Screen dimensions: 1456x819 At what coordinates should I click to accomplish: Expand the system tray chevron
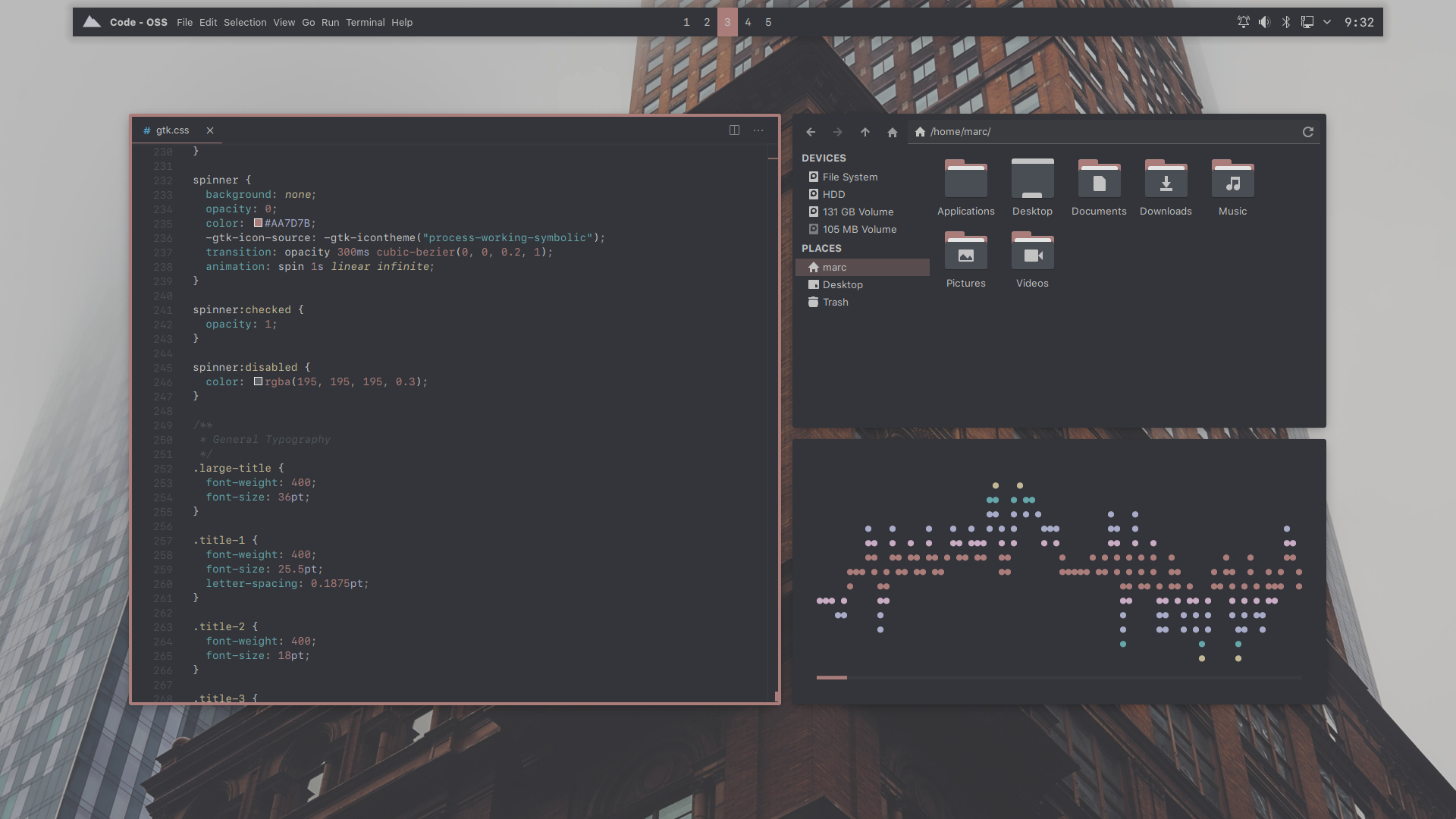point(1327,22)
